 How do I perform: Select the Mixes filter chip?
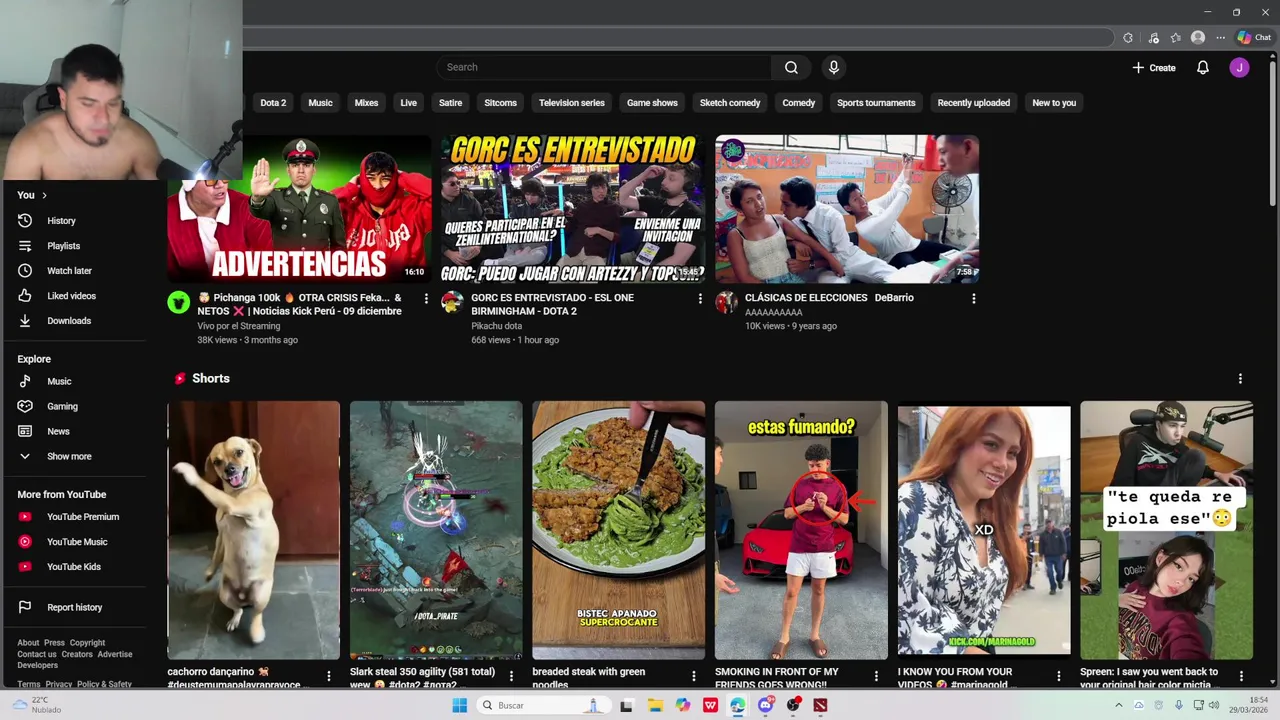366,103
